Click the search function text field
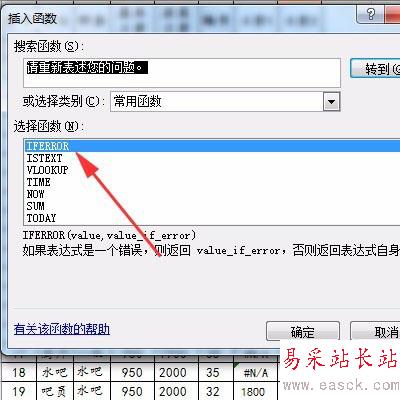This screenshot has height=400, width=400. point(182,73)
